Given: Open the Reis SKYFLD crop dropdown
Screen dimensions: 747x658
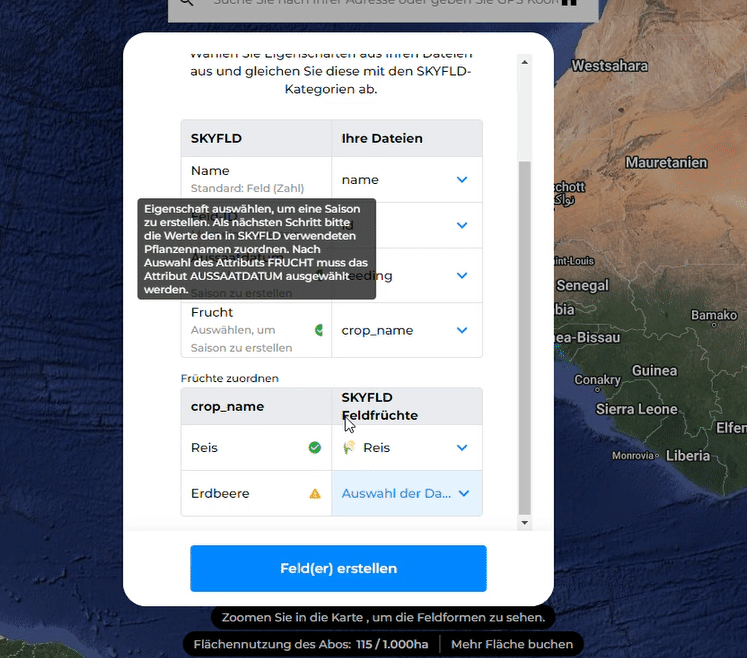Looking at the screenshot, I should click(x=407, y=447).
